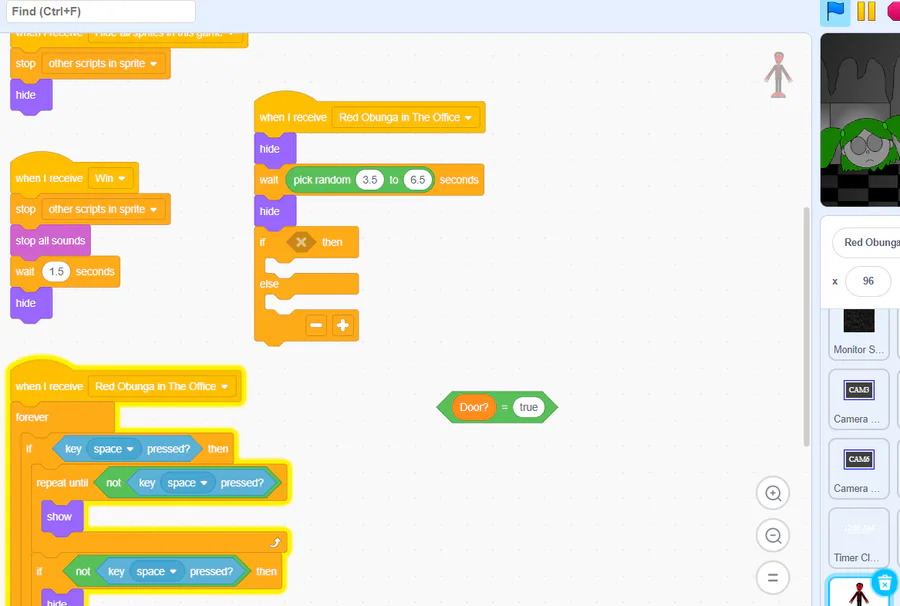The image size is (900, 606).
Task: Edit the sprite x position field 96
Action: (x=868, y=281)
